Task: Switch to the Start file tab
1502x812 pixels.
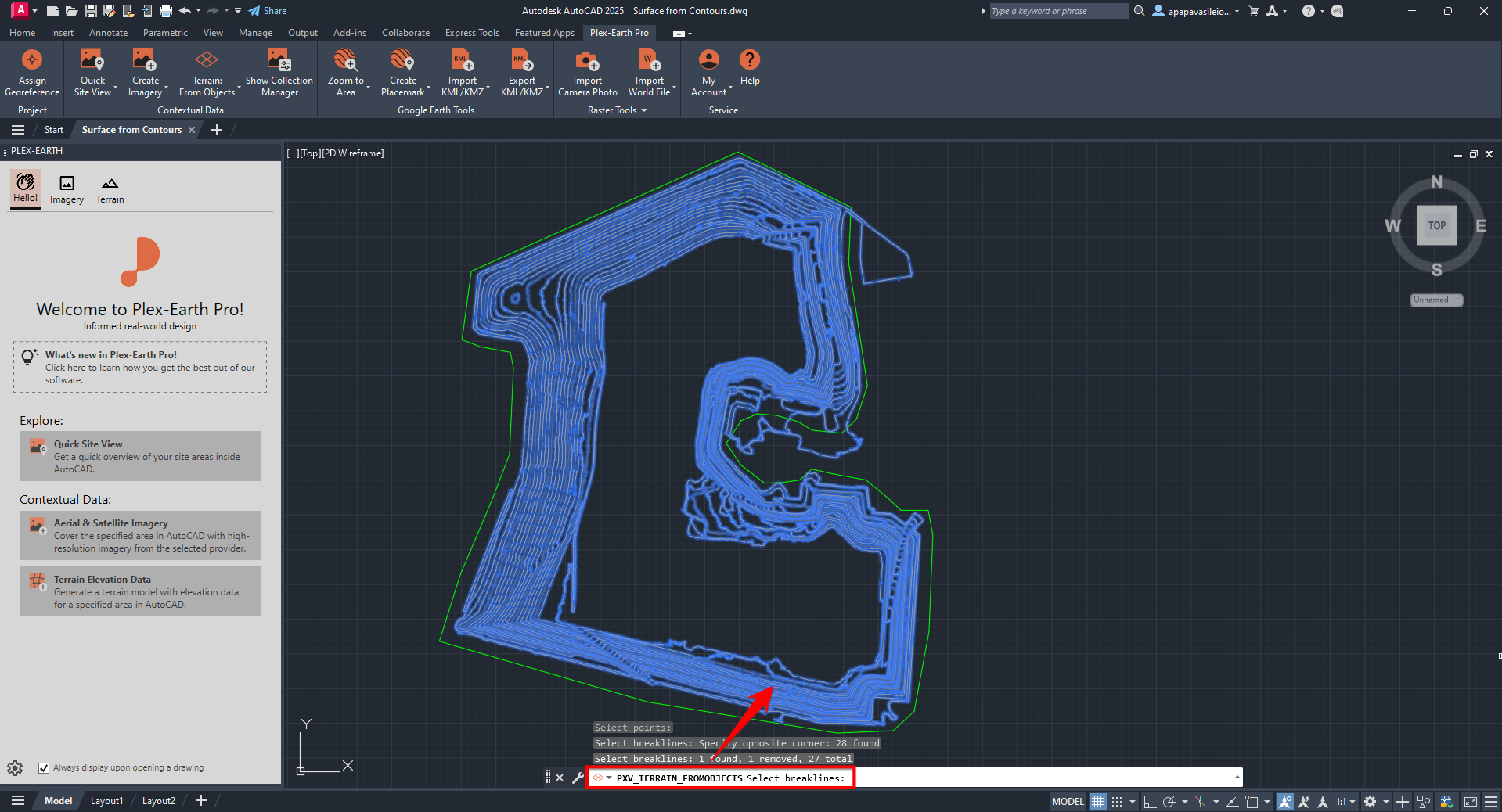Action: (53, 130)
